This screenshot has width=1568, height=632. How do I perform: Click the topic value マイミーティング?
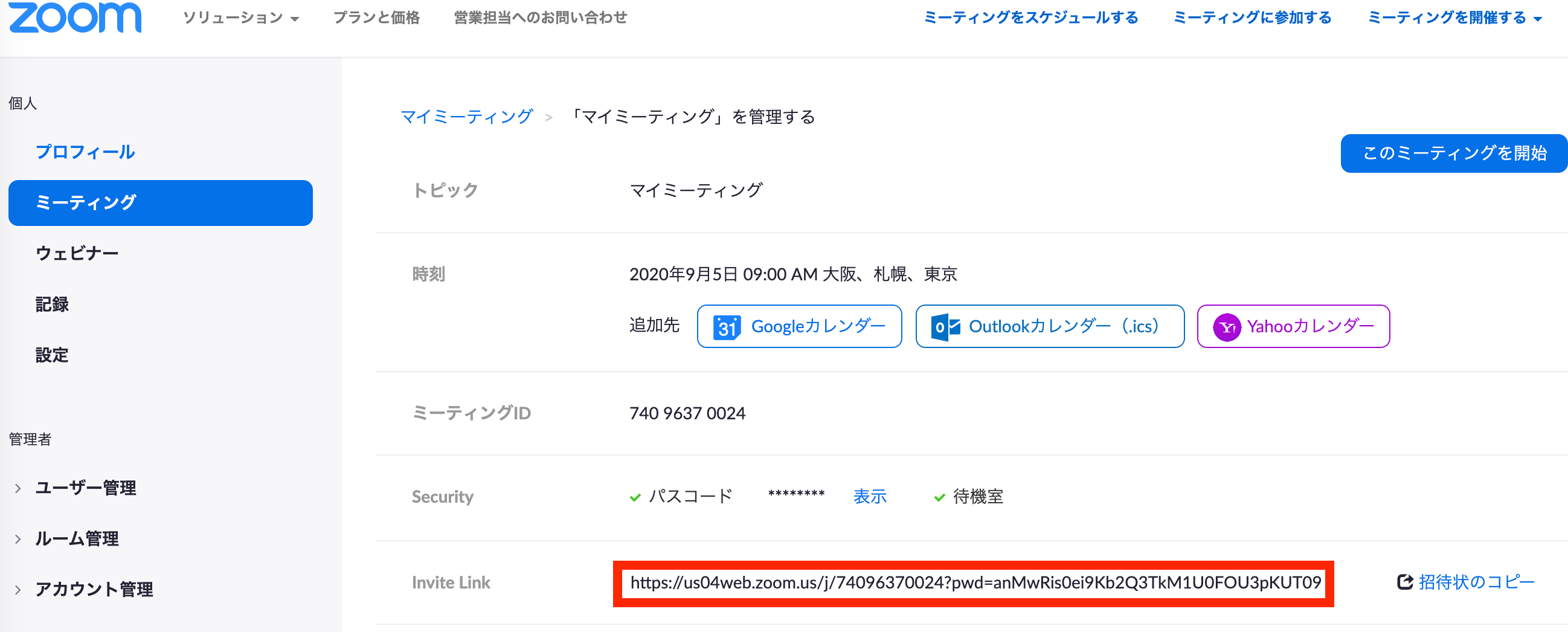click(696, 190)
